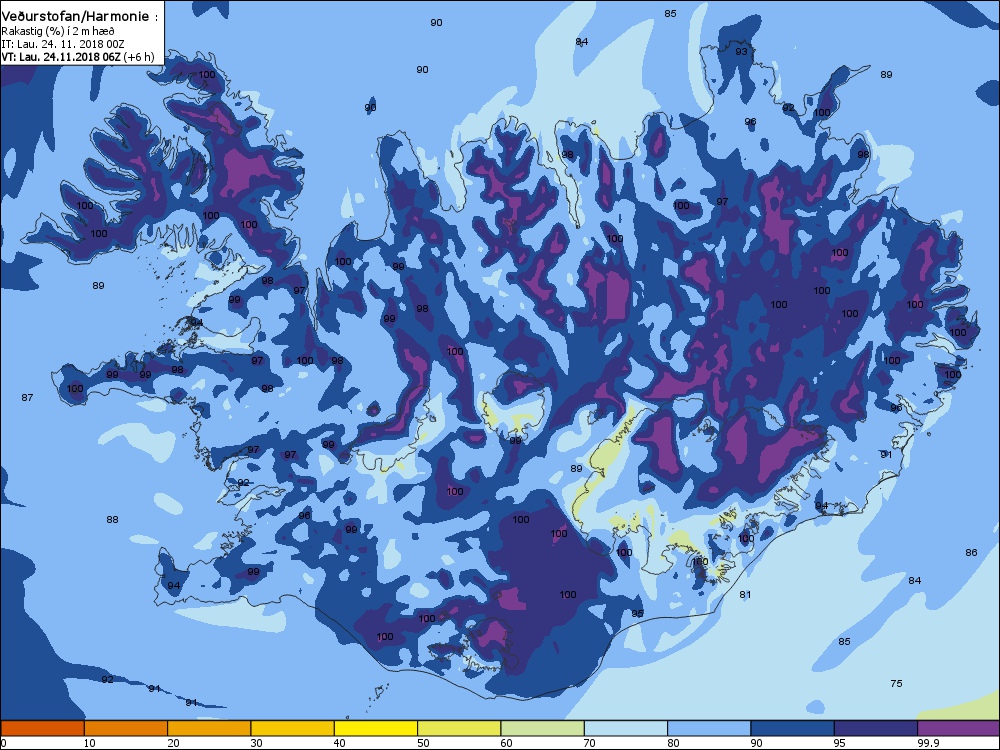Pick the 20–30 amber legend swatch

coord(209,728)
